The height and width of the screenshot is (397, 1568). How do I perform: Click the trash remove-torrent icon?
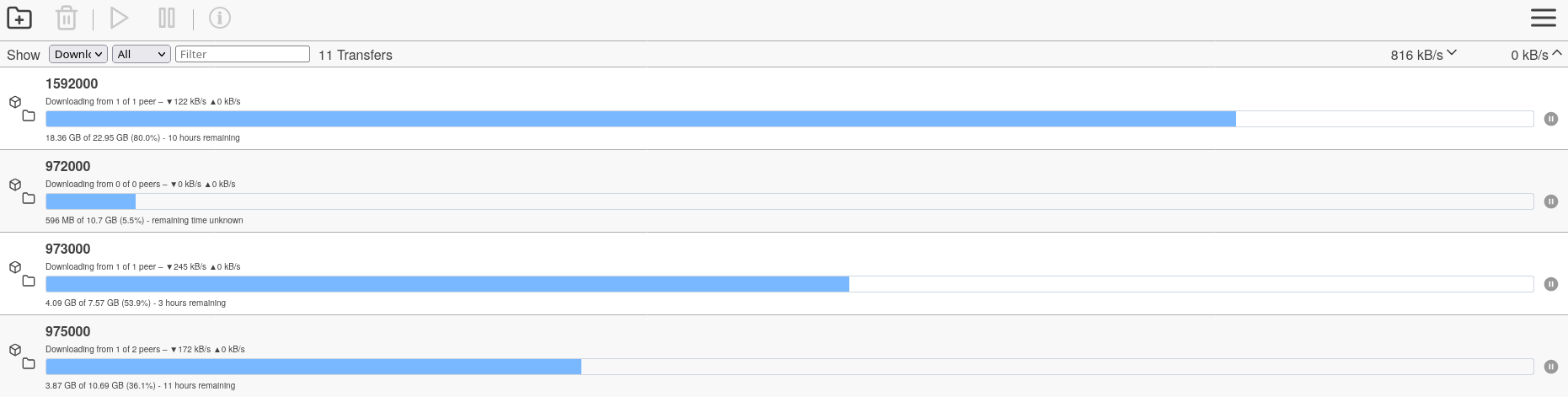click(x=67, y=18)
